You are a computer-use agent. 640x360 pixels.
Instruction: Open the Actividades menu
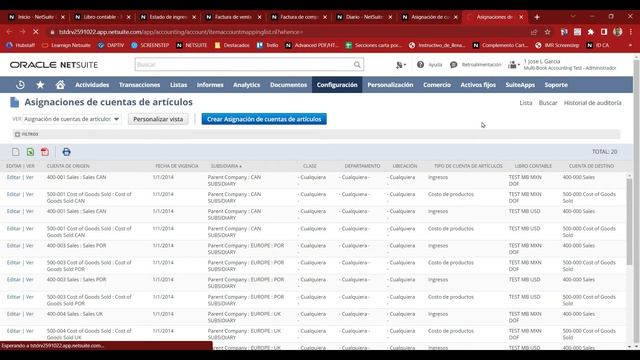pos(92,85)
